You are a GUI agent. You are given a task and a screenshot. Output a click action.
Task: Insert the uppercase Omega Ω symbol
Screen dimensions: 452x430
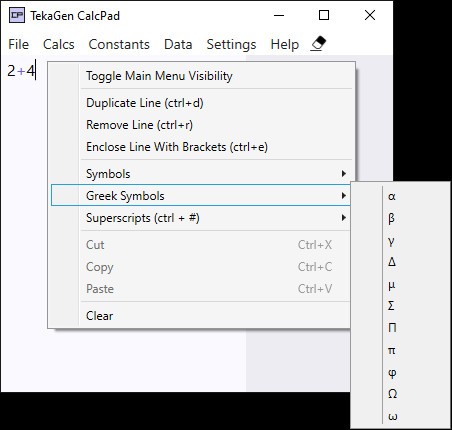click(x=400, y=394)
